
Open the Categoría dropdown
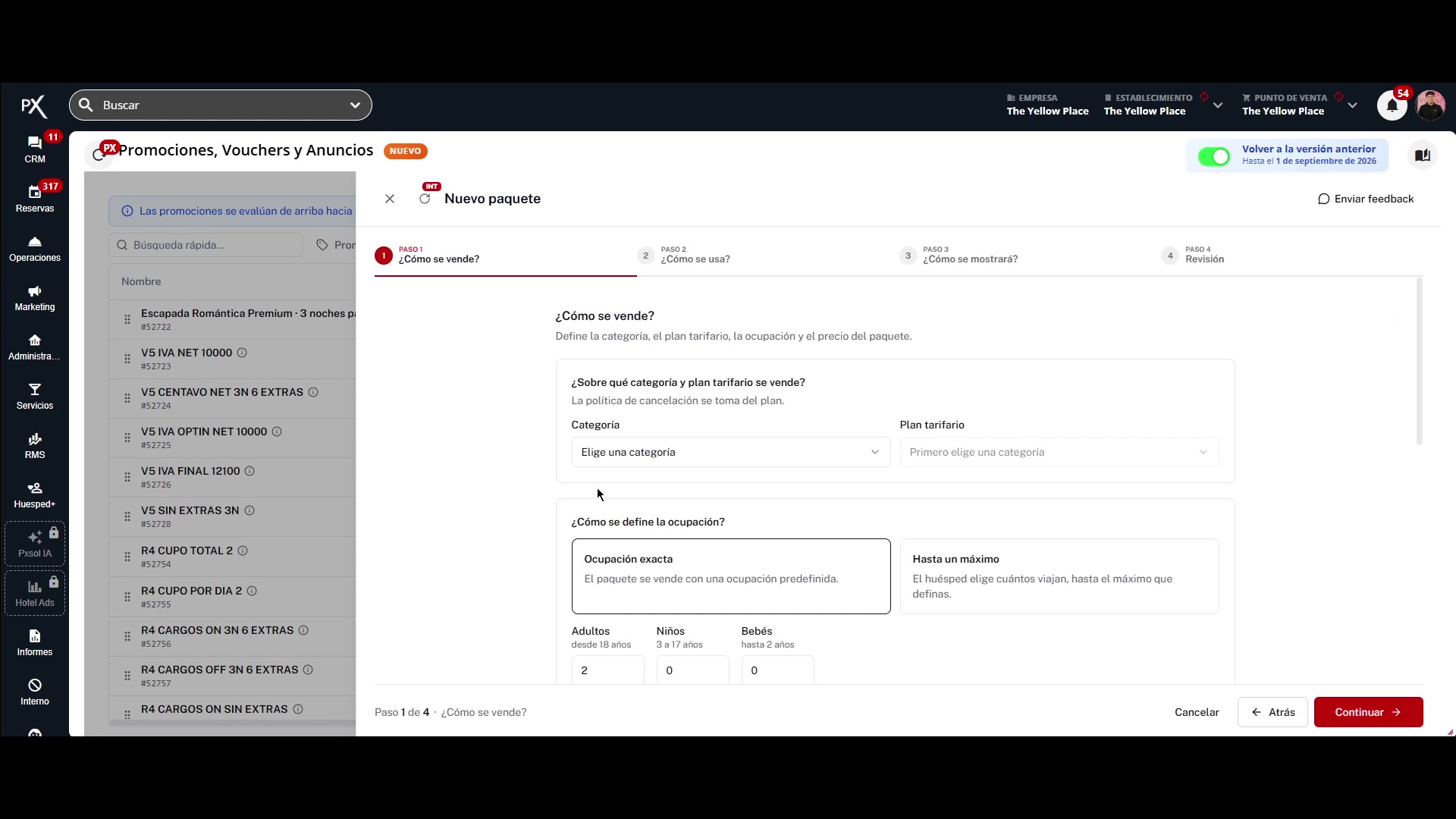(x=731, y=452)
